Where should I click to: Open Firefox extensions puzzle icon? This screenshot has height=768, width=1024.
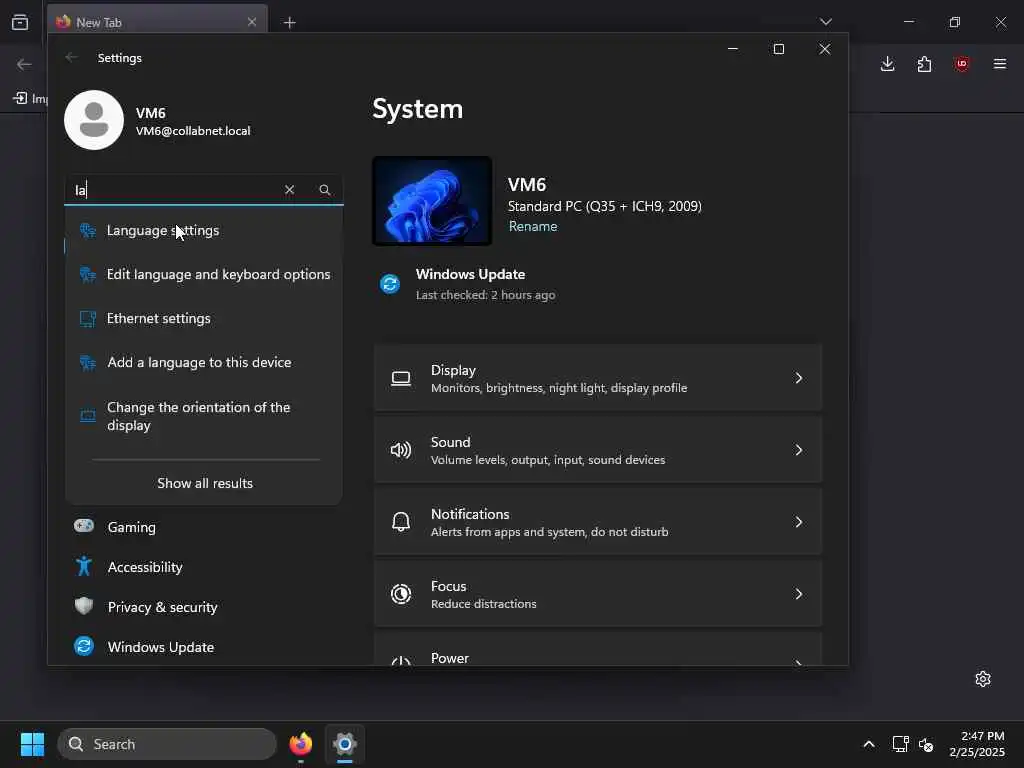(x=924, y=64)
